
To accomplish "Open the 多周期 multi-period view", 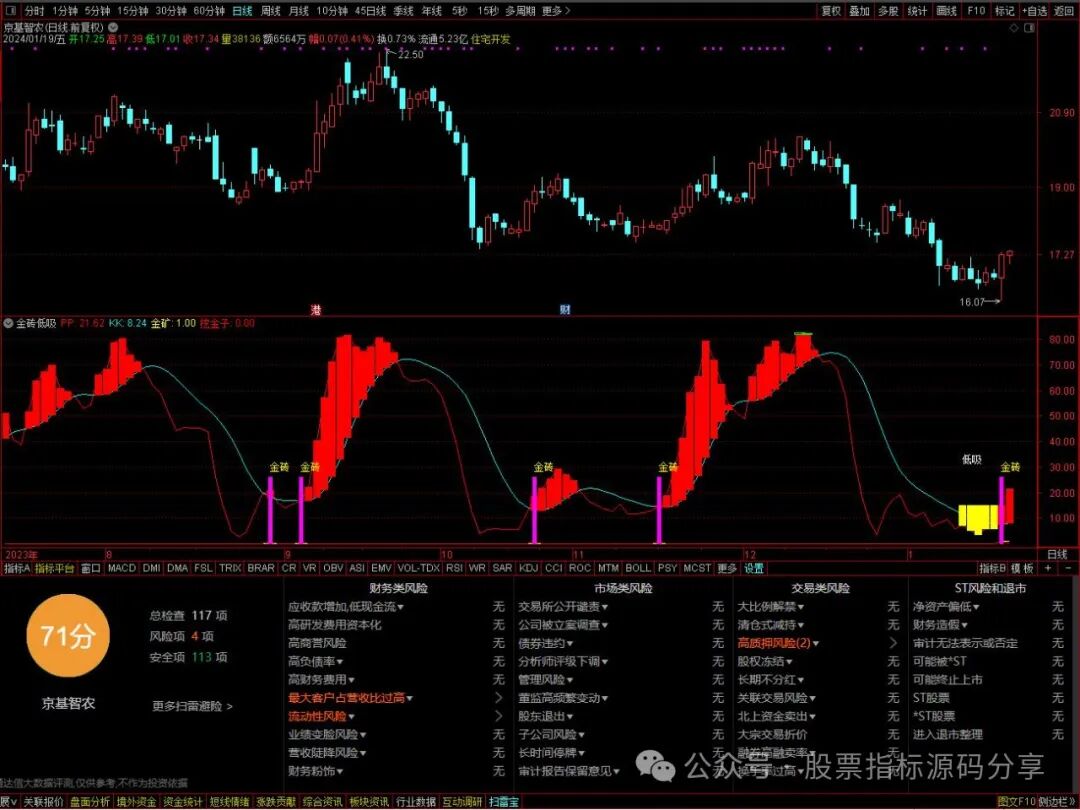I will point(520,11).
